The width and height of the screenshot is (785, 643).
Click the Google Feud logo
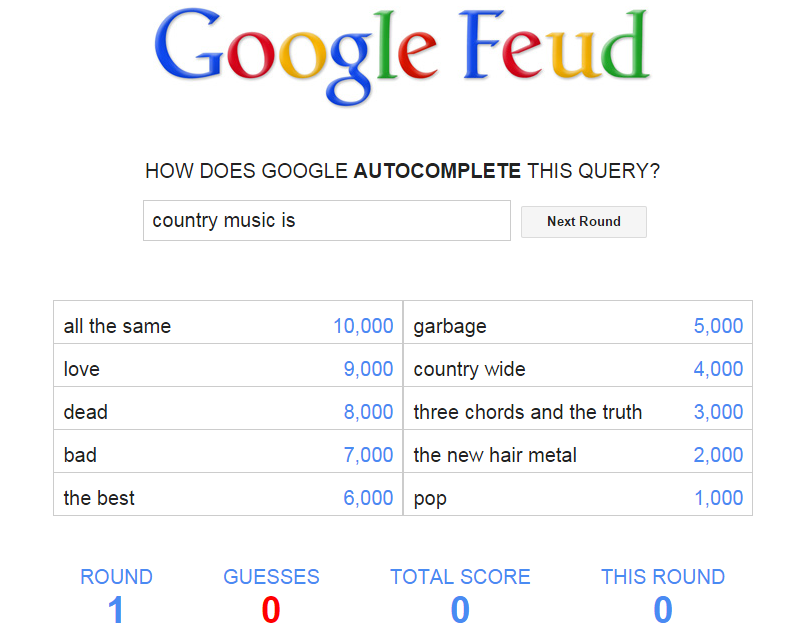[402, 56]
